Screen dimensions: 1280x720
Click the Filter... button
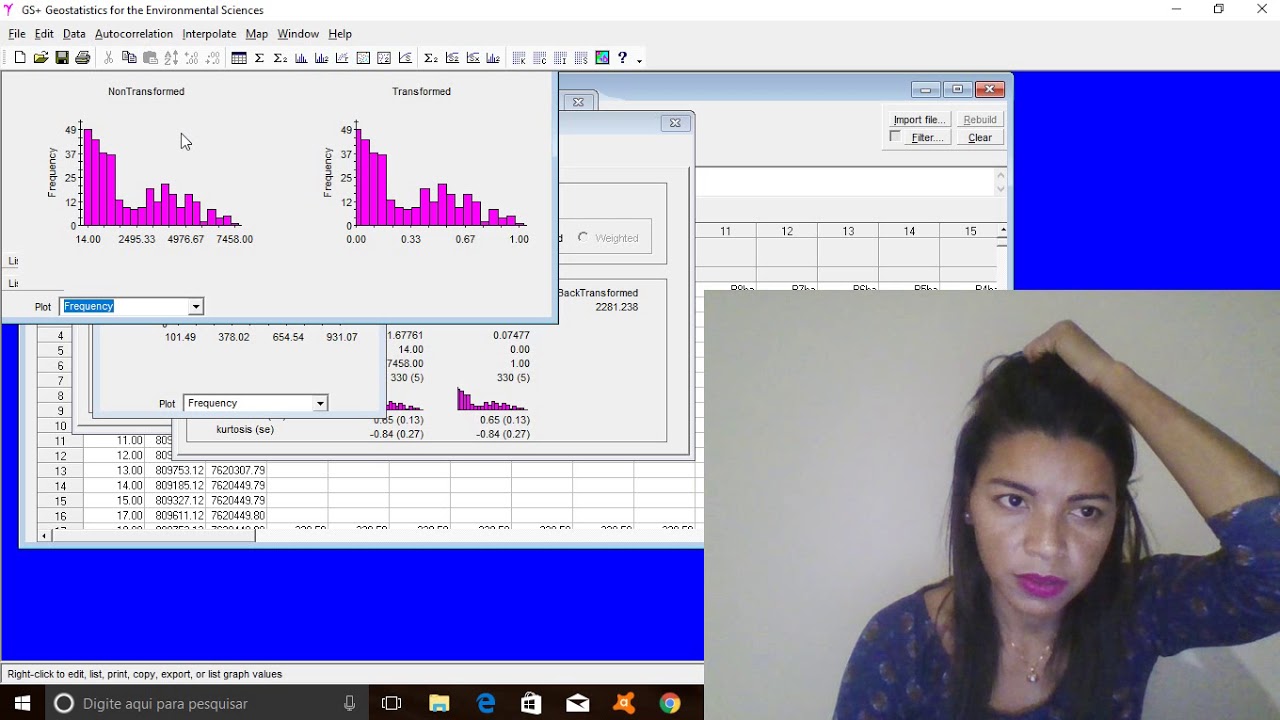coord(927,138)
